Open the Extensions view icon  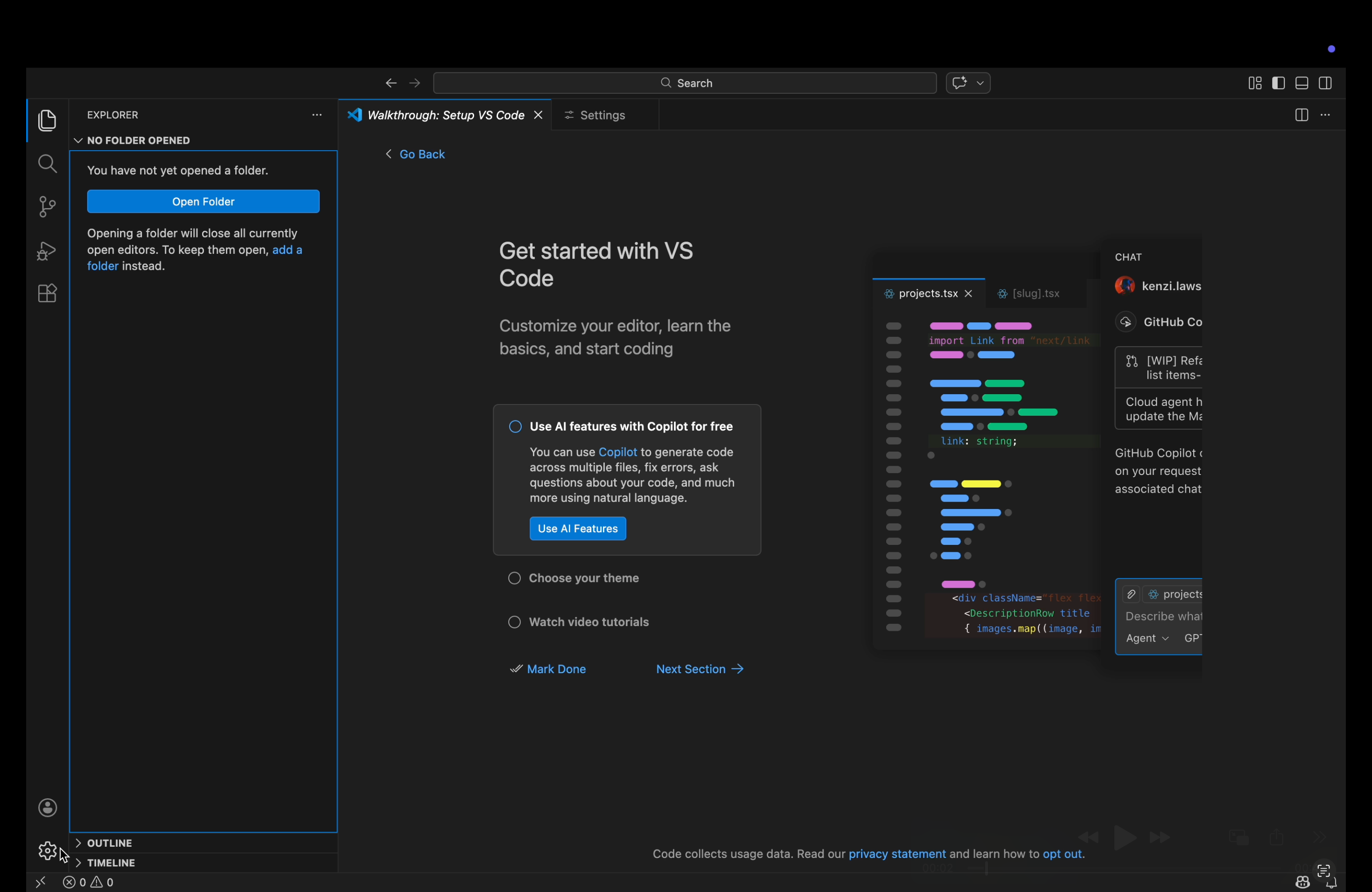coord(47,294)
